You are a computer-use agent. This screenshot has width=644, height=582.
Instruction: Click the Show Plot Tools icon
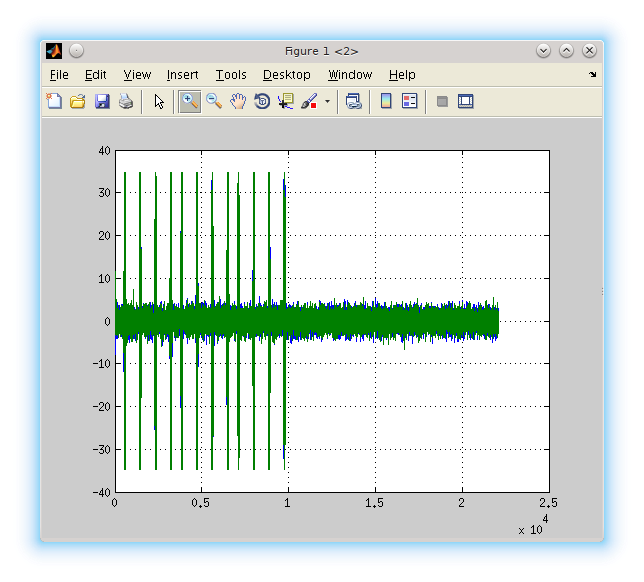465,101
